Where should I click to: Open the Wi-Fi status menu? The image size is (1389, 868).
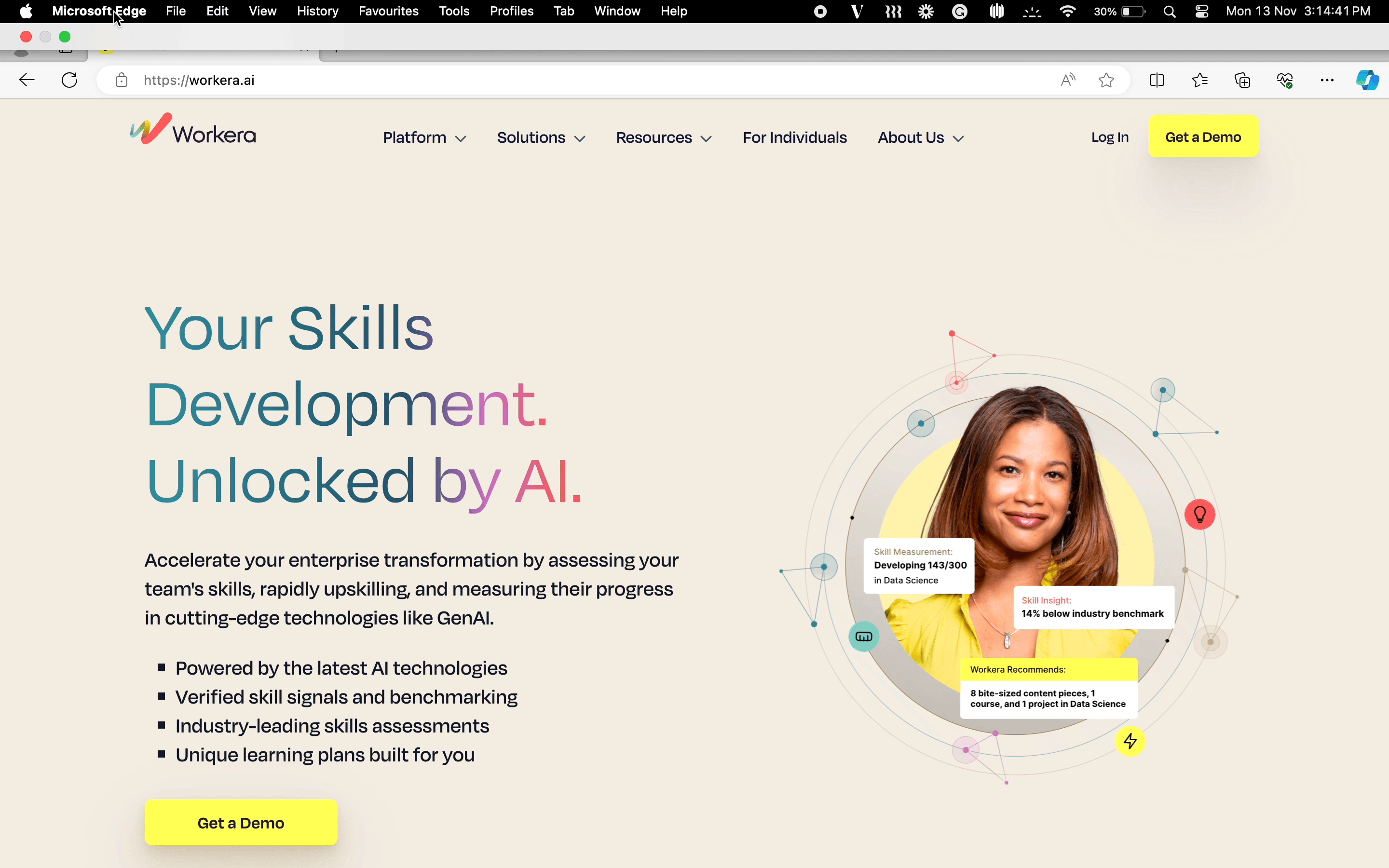1068,12
